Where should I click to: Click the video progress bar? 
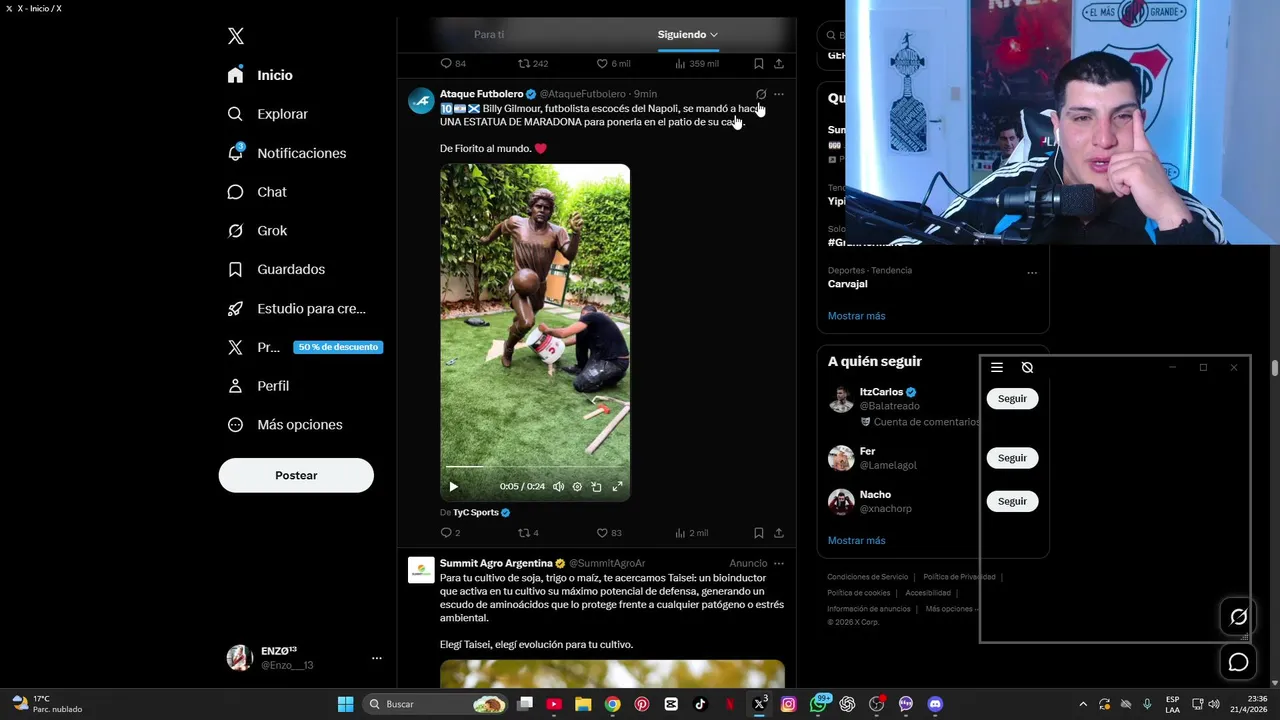tap(535, 467)
